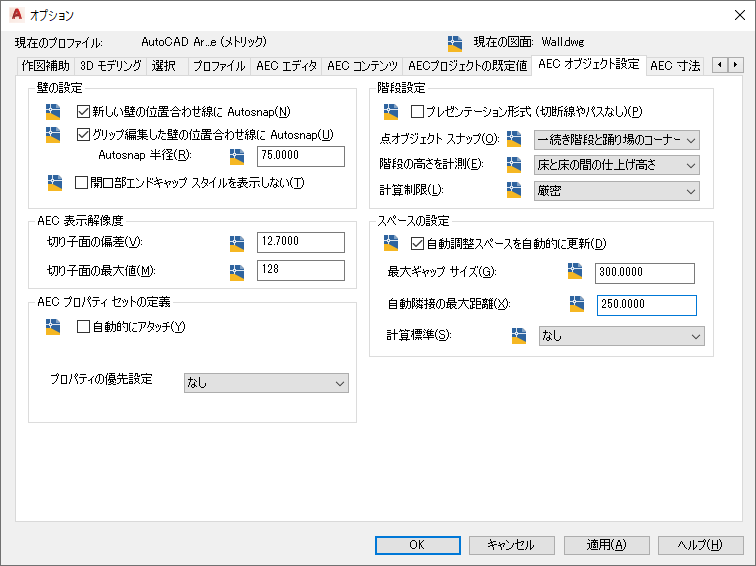Click drawing icon beside 開口部エンドキャップ checkbox
This screenshot has height=566, width=756.
(55, 183)
